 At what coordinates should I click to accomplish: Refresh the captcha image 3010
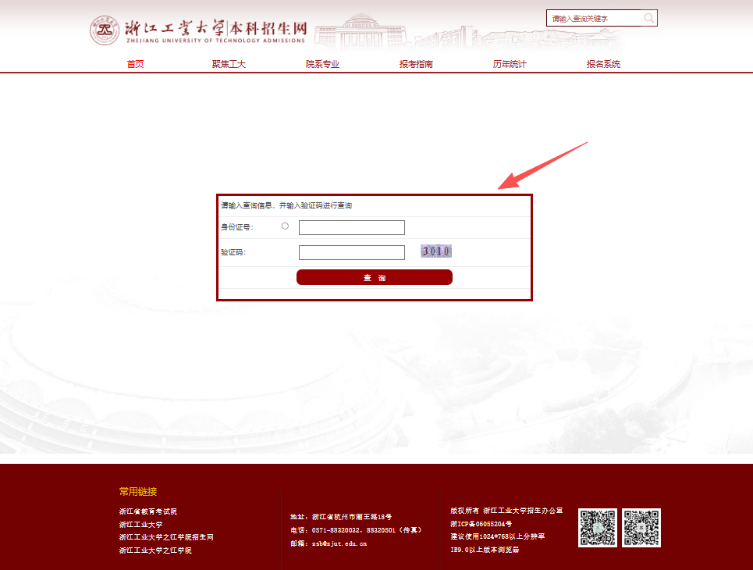tap(436, 251)
